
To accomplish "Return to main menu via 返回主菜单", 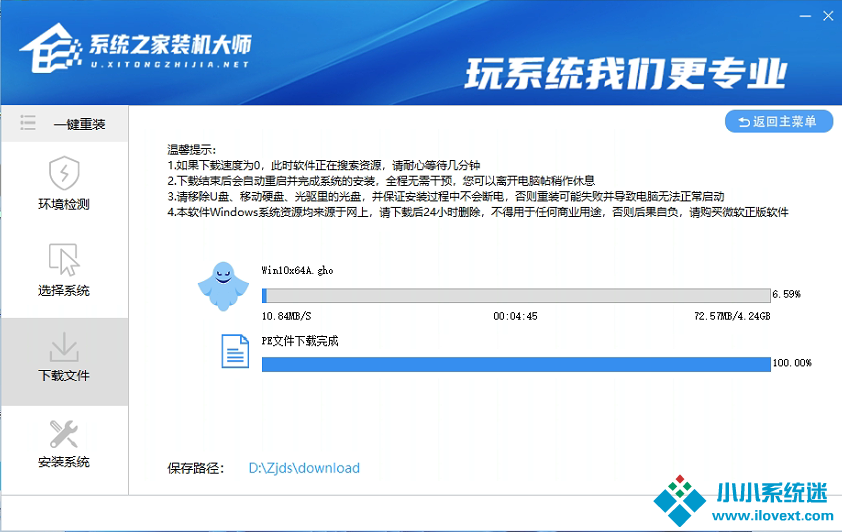I will coord(779,122).
